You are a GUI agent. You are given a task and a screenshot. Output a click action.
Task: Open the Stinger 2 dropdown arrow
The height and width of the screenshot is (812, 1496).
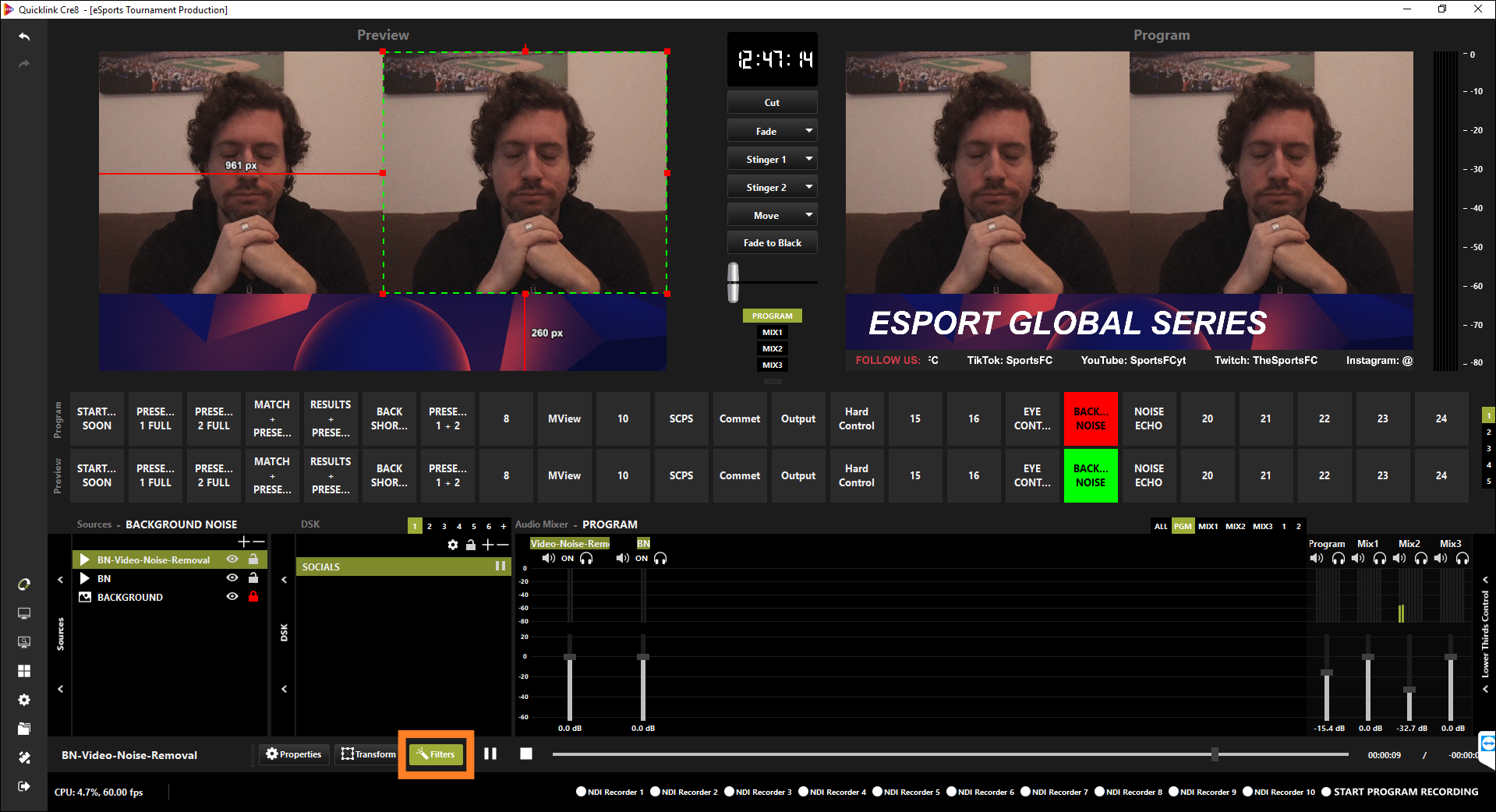coord(809,187)
